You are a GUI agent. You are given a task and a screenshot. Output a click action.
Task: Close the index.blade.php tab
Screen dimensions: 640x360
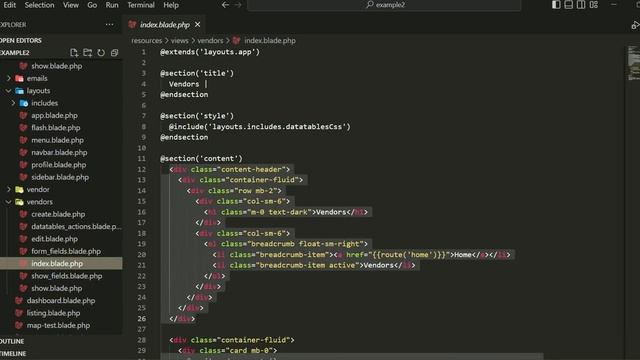point(198,24)
